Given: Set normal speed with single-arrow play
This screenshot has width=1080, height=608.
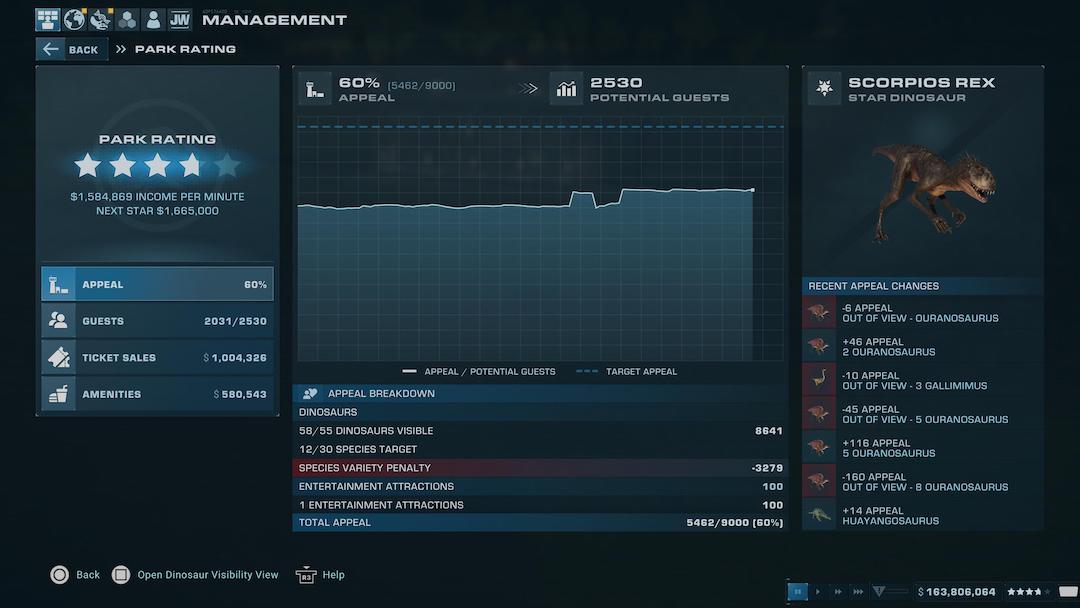Looking at the screenshot, I should (818, 591).
